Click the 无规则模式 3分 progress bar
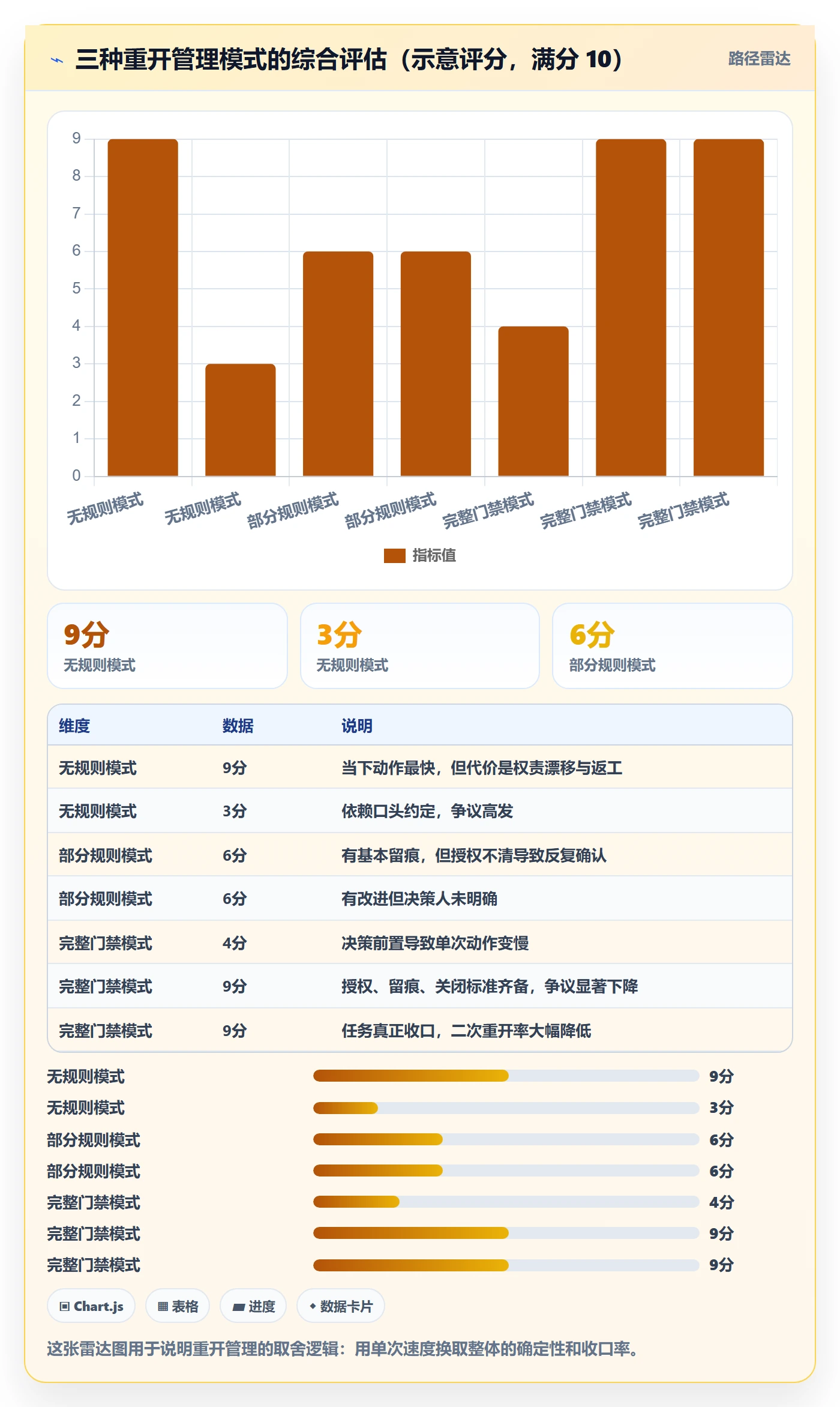Viewport: 840px width, 1407px height. [x=506, y=1107]
